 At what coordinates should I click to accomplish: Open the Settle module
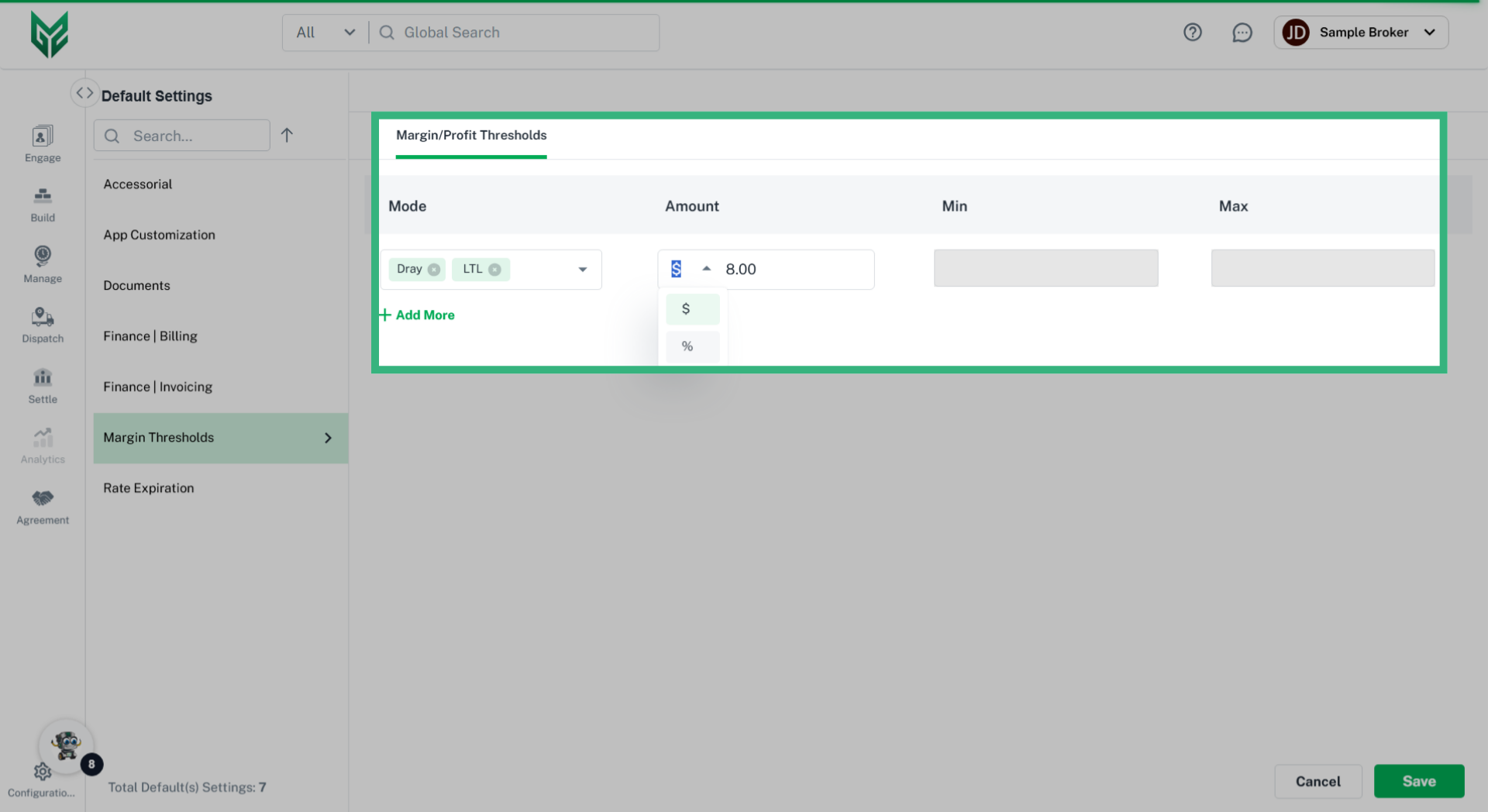click(x=43, y=386)
